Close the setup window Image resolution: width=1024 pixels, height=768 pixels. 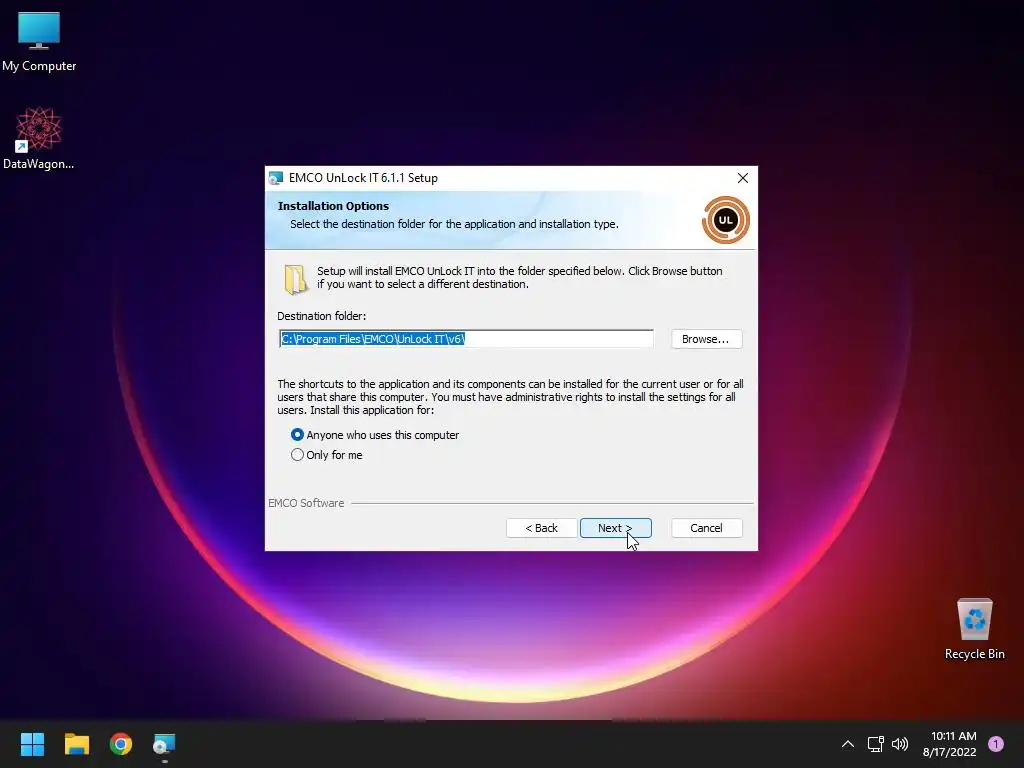(743, 178)
